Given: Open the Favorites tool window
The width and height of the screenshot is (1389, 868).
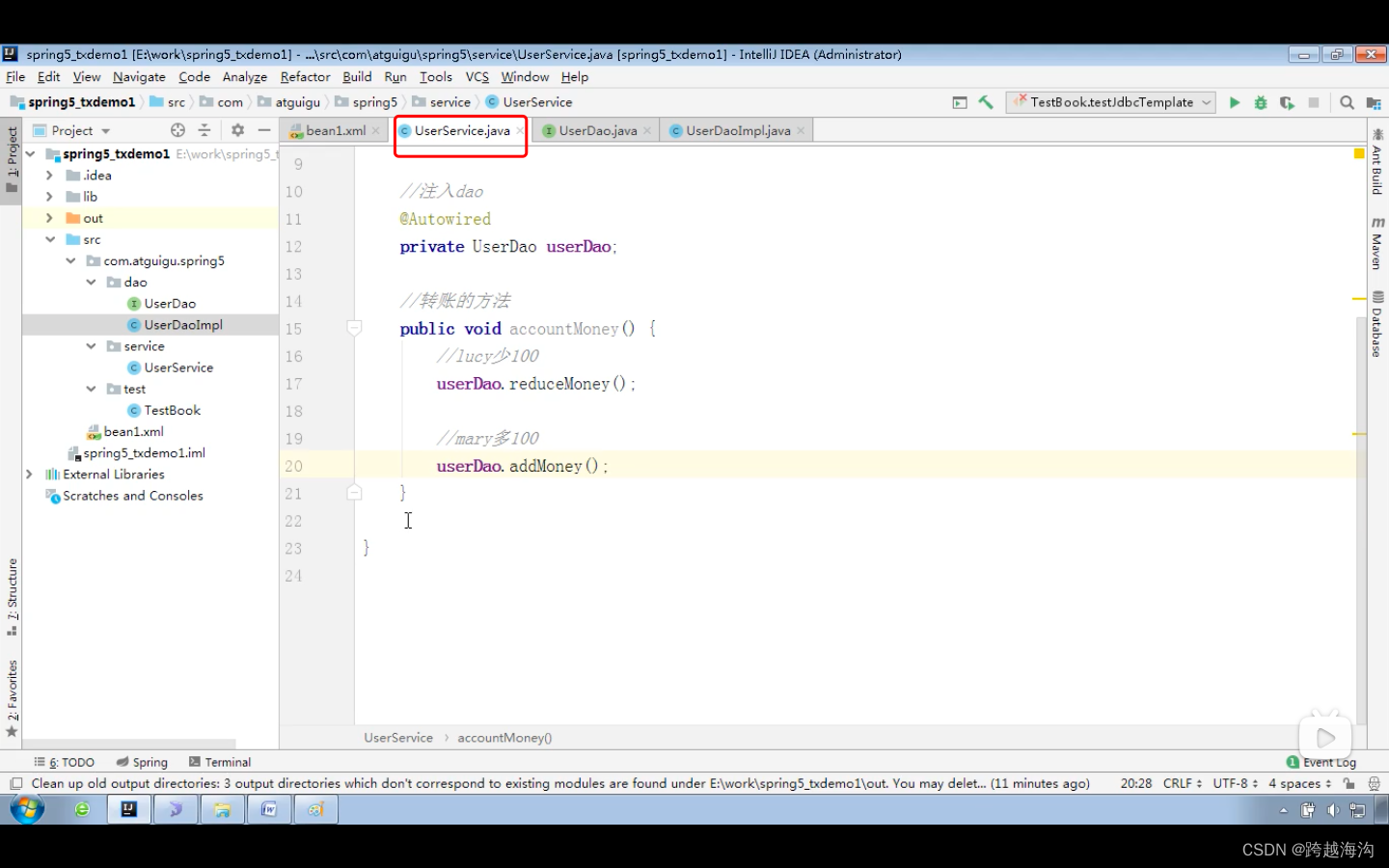Looking at the screenshot, I should [x=12, y=698].
